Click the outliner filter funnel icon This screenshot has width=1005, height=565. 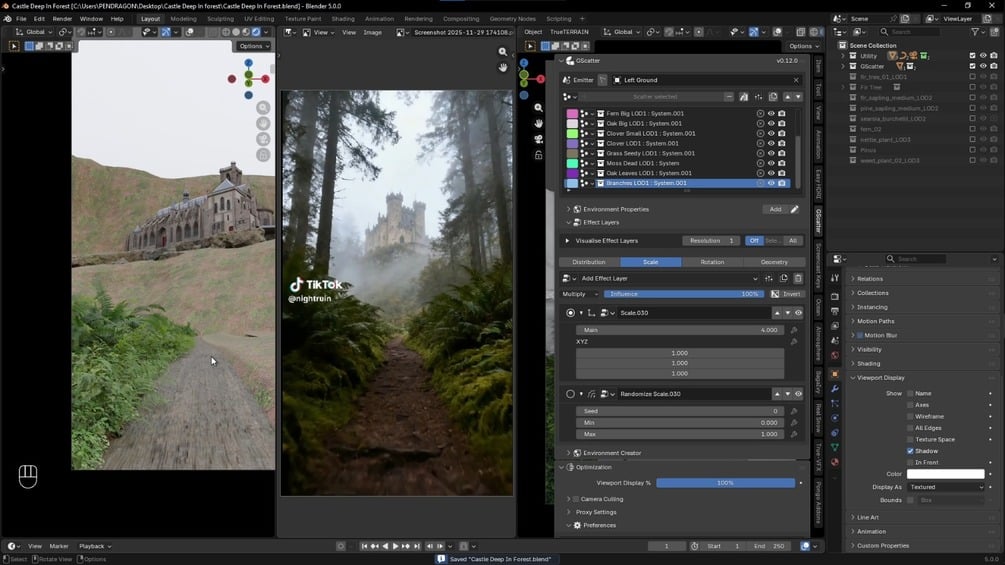975,31
